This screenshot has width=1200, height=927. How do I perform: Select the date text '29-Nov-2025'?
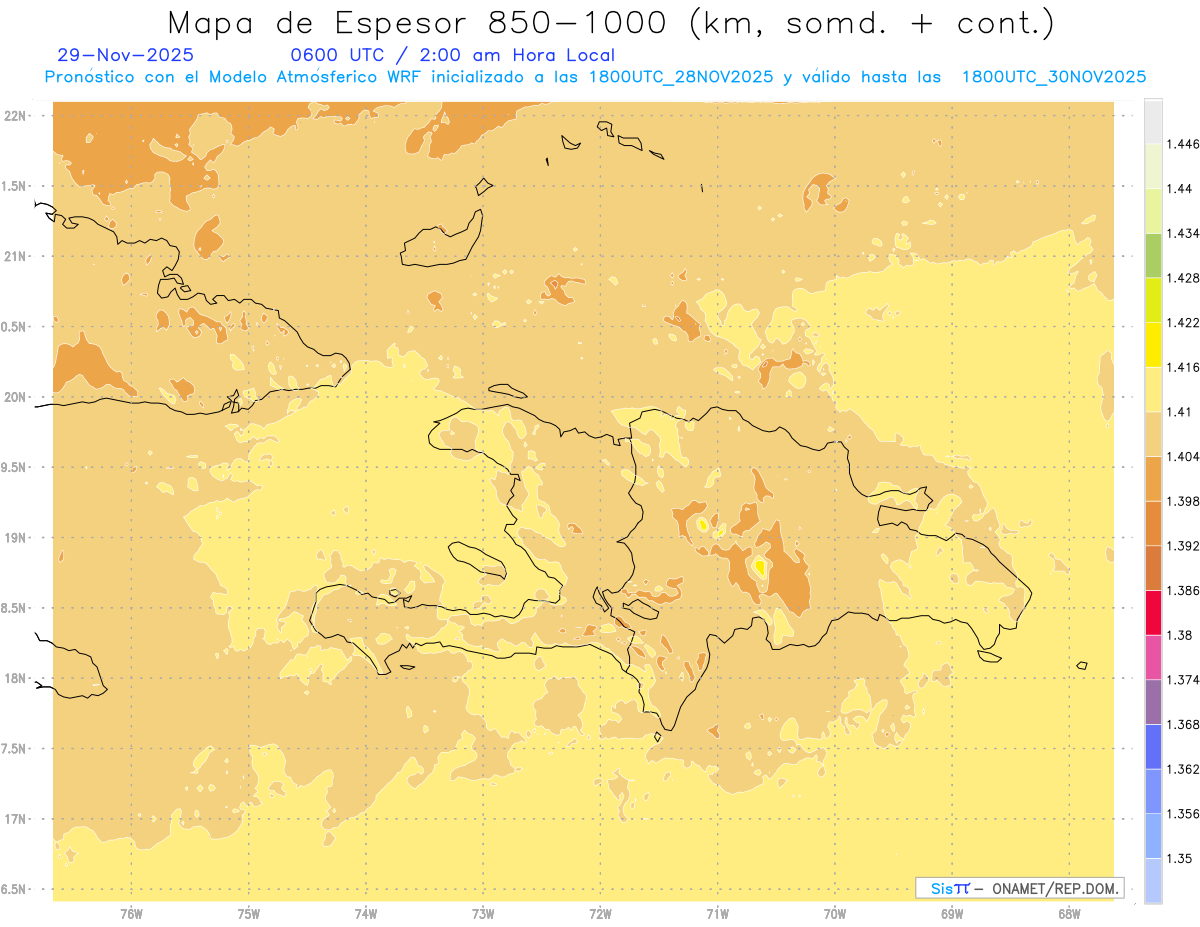(126, 56)
